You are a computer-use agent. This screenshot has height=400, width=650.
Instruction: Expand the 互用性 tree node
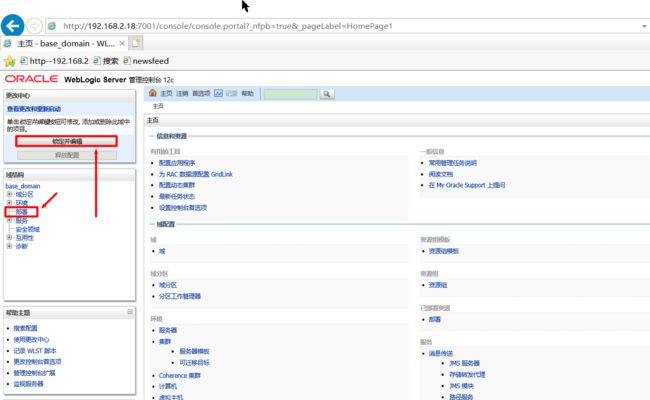[x=9, y=238]
